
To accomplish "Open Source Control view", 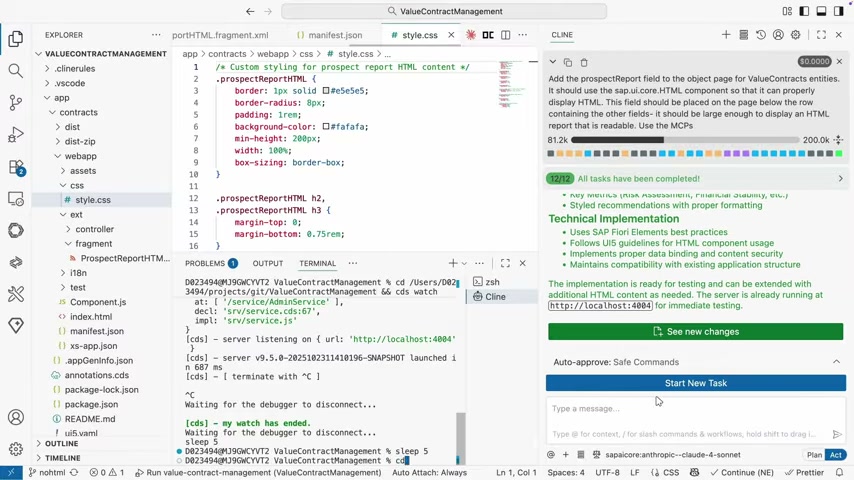I will [x=16, y=102].
